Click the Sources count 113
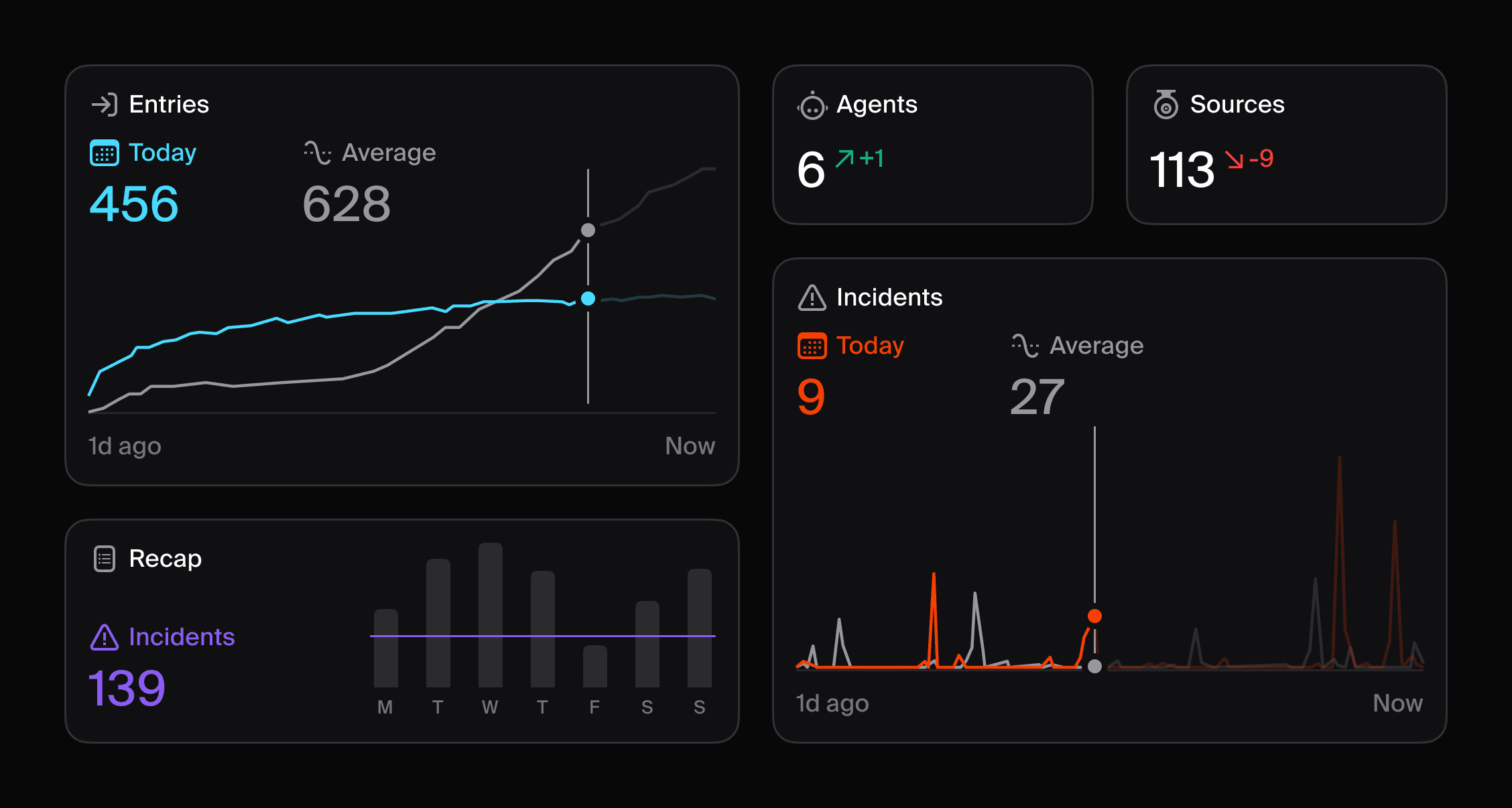This screenshot has width=1512, height=808. (x=1182, y=170)
